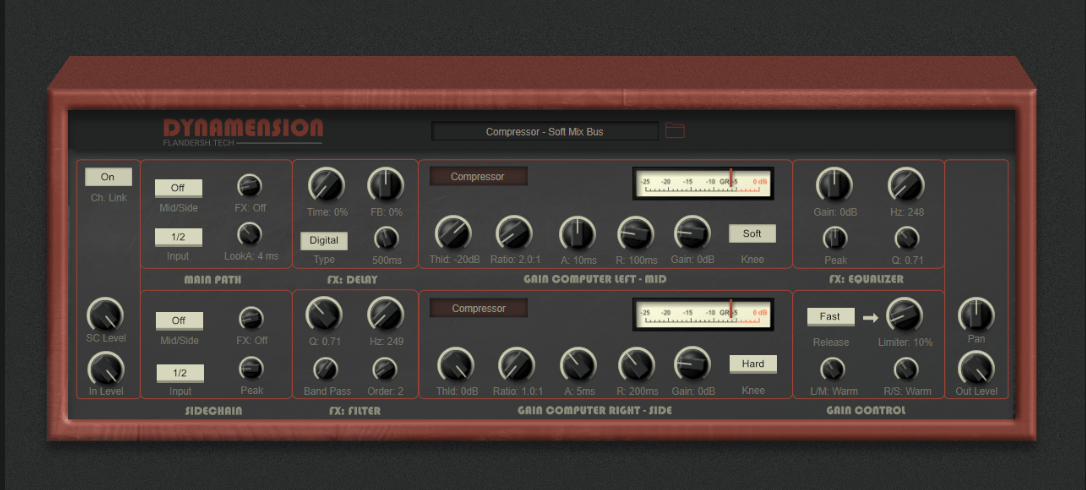The height and width of the screenshot is (490, 1086).
Task: Toggle the Fast release button
Action: click(830, 317)
